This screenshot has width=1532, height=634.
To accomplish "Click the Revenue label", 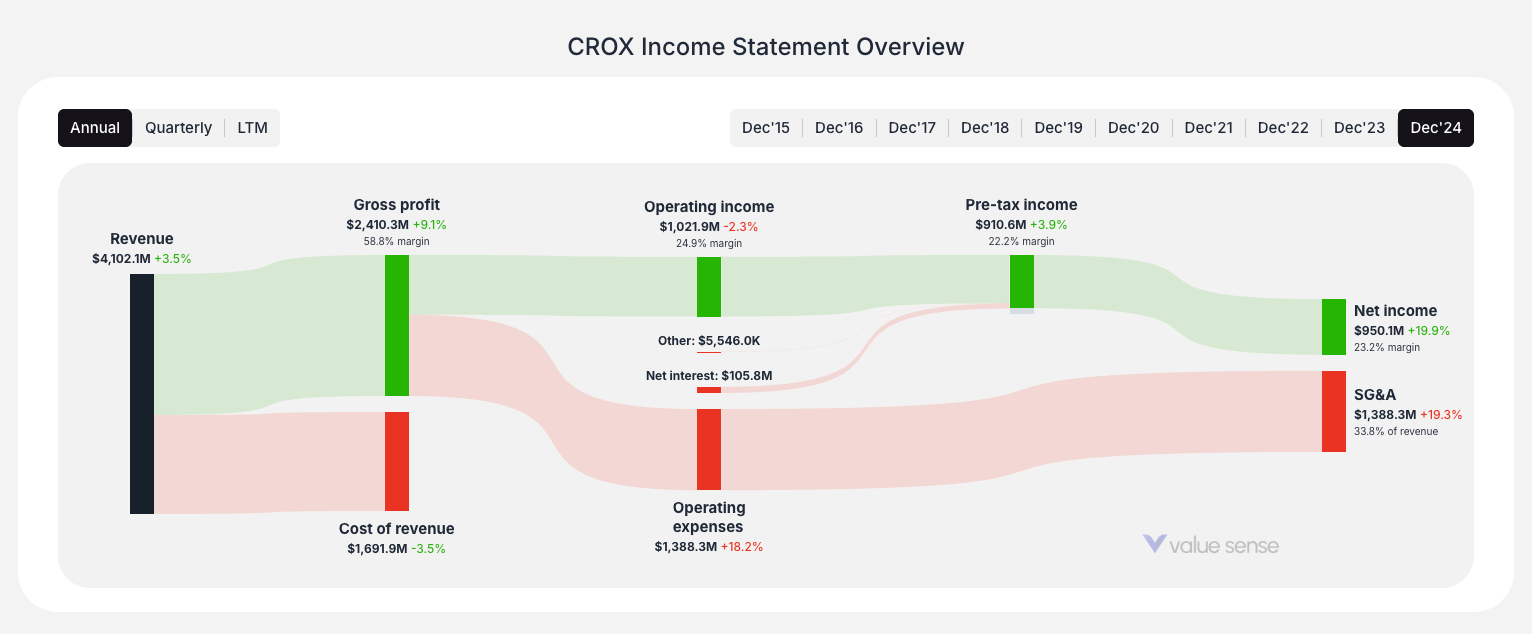I will click(142, 238).
